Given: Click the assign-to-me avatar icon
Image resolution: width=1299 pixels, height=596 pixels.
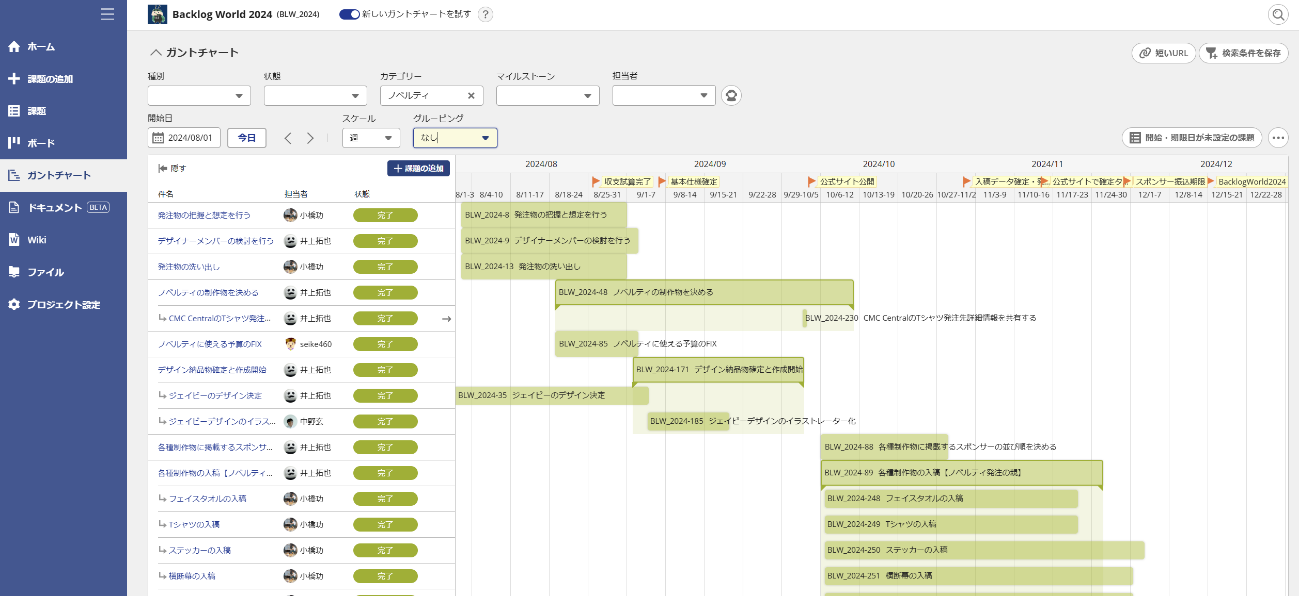Looking at the screenshot, I should (731, 96).
